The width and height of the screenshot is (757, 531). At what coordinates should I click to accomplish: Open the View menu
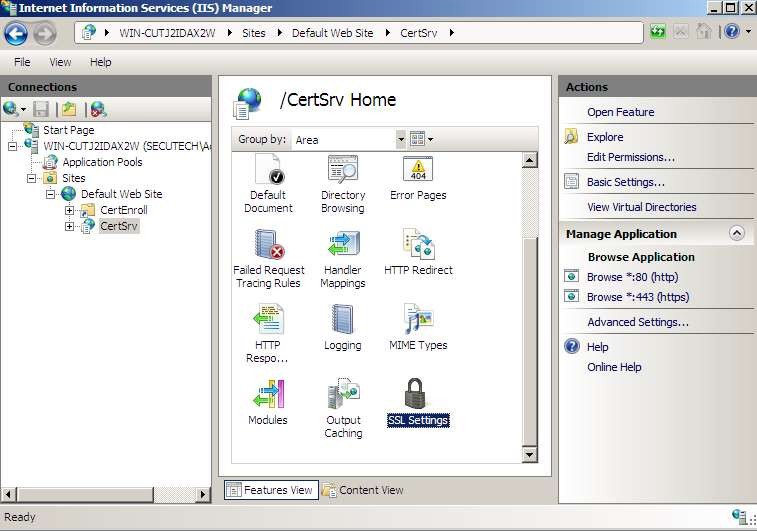60,62
